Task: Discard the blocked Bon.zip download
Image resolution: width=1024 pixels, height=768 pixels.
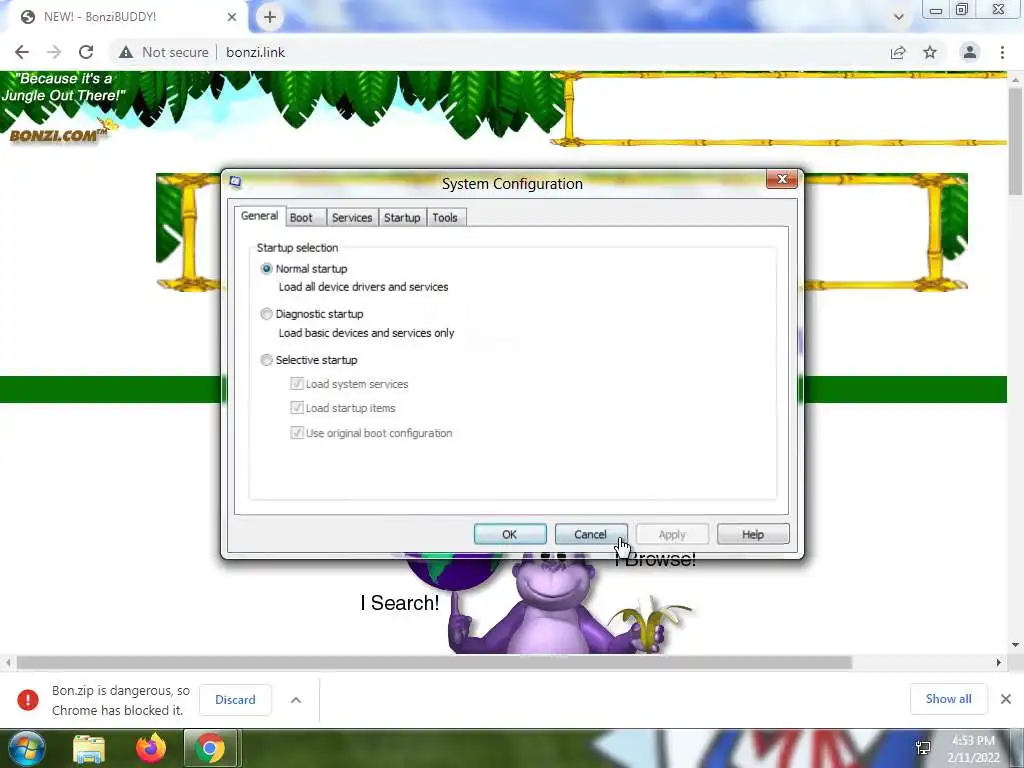Action: coord(235,699)
